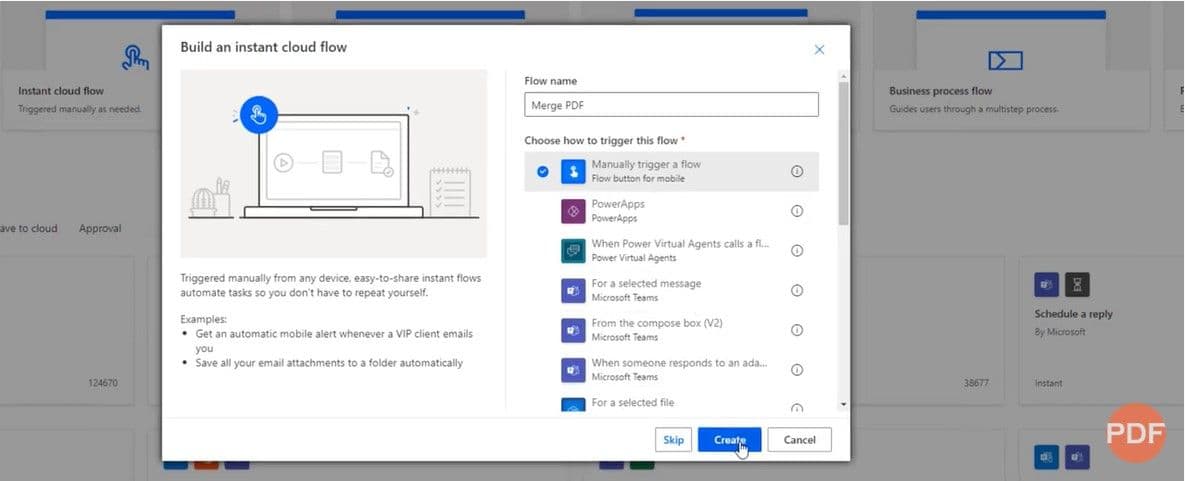This screenshot has height=481, width=1185.
Task: Show info about the PowerApps trigger
Action: tap(797, 211)
